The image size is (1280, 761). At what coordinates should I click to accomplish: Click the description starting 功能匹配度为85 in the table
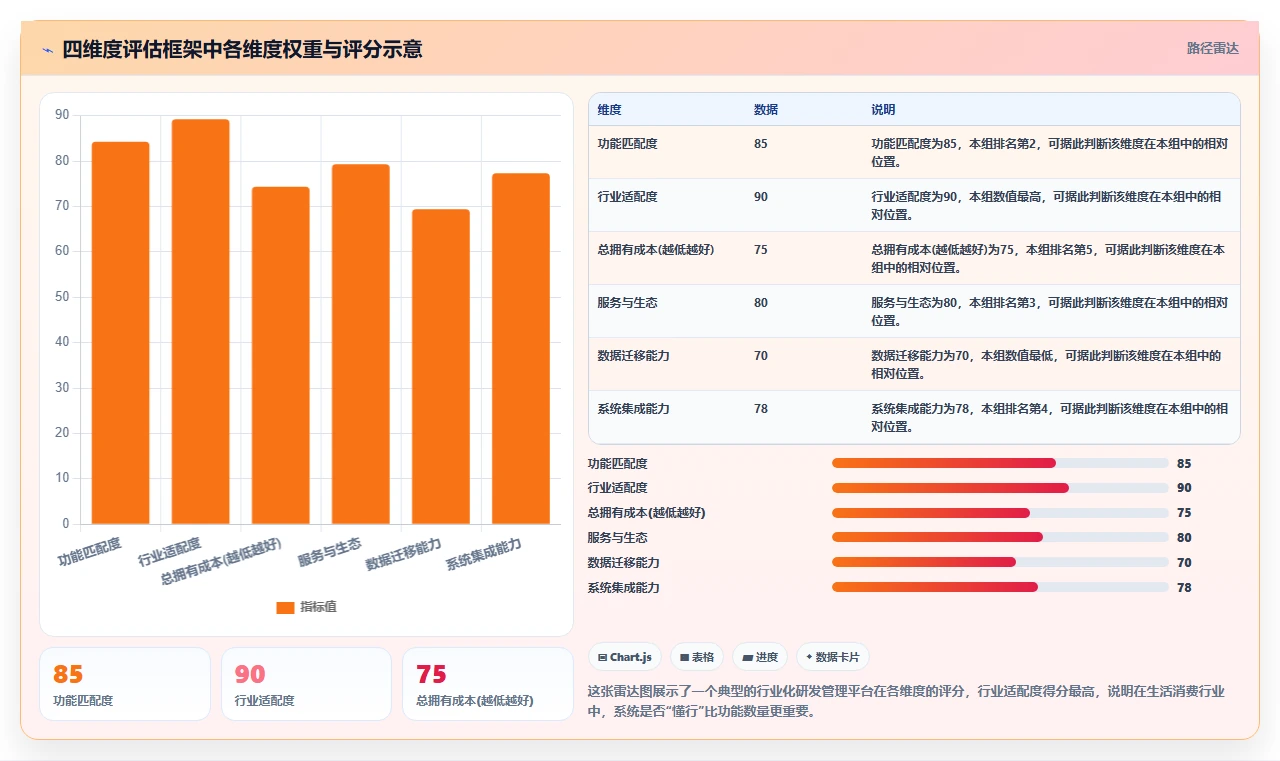(x=1049, y=152)
